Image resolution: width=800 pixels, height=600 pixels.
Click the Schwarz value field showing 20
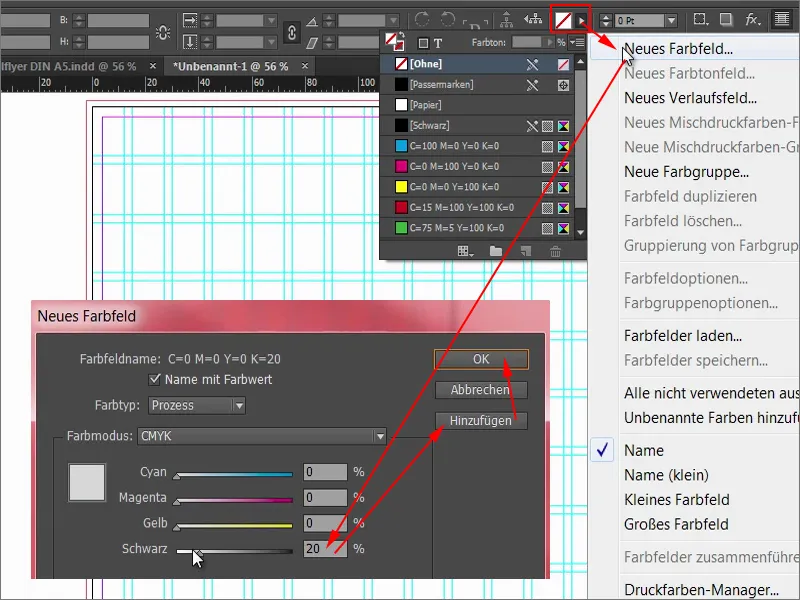(x=325, y=549)
